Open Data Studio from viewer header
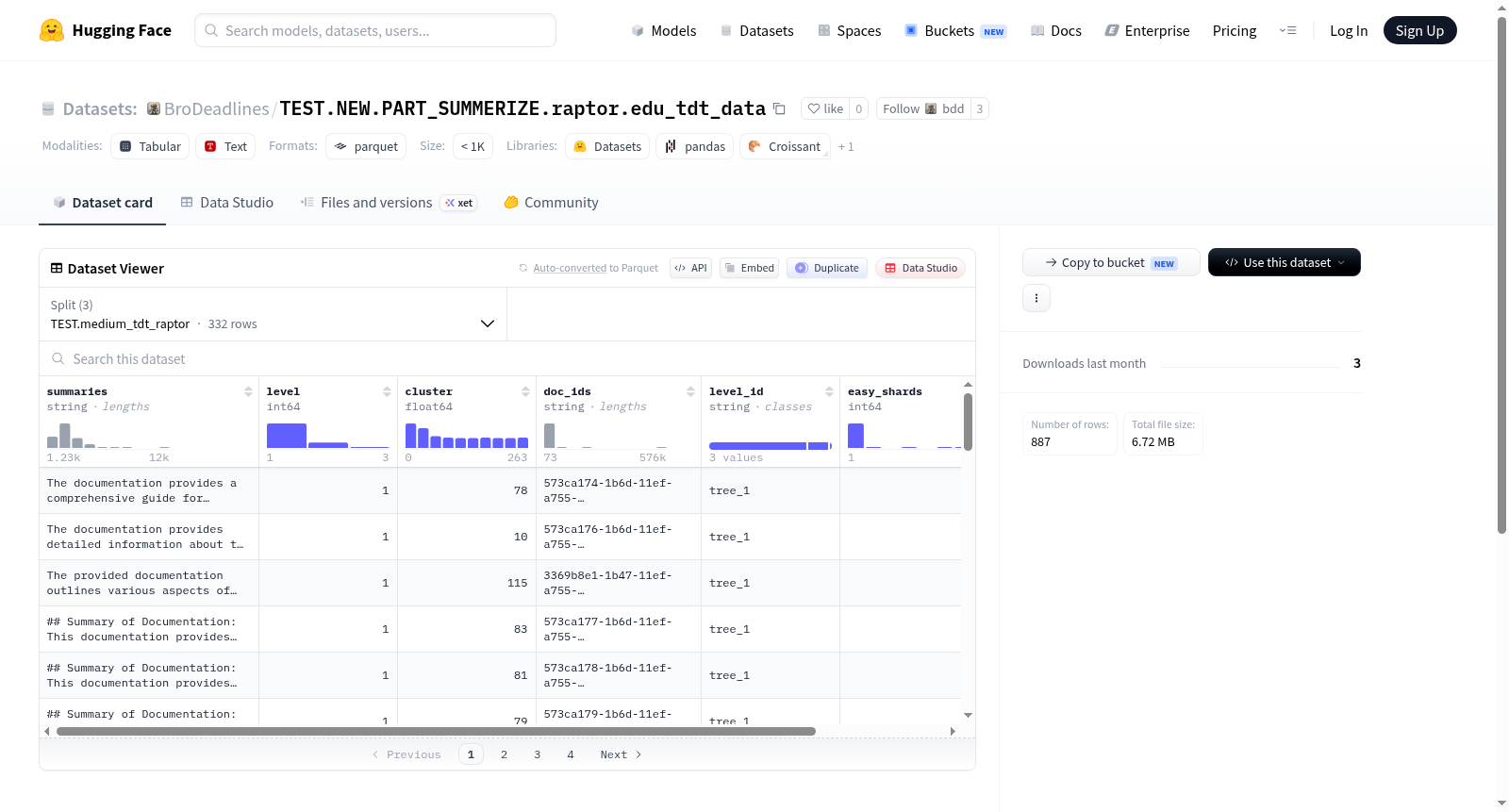 click(920, 268)
